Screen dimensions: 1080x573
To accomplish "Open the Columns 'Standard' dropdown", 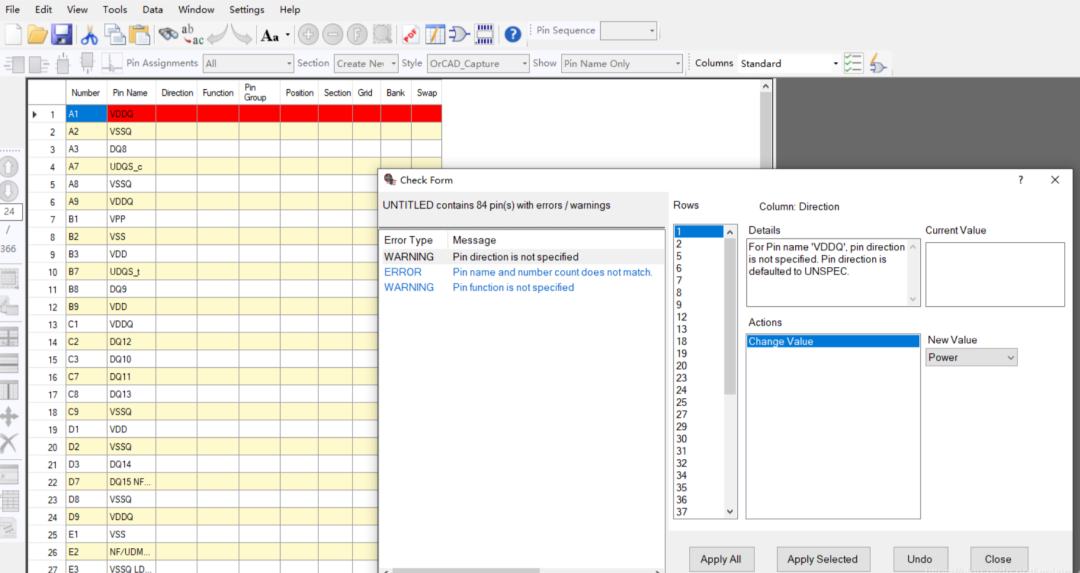I will (x=789, y=63).
